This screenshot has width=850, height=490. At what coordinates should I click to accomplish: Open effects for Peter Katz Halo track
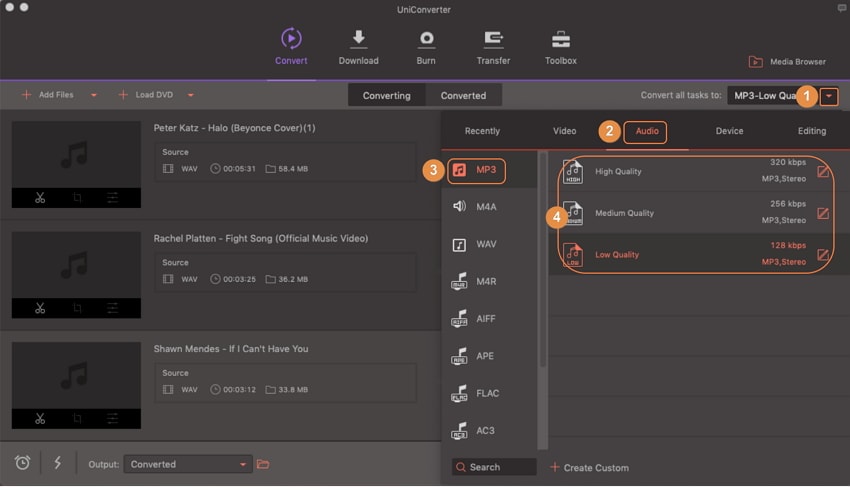pyautogui.click(x=112, y=197)
